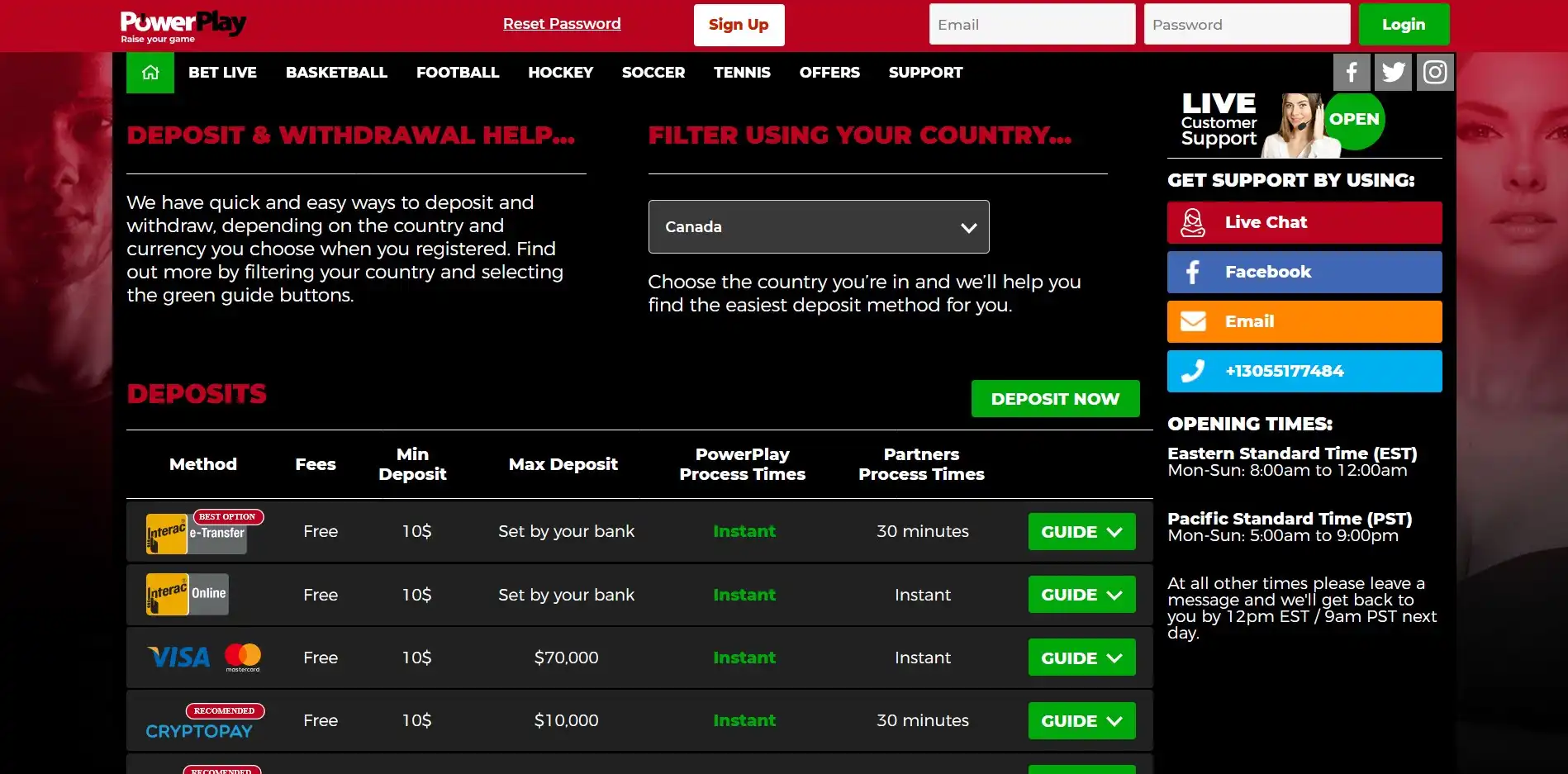Expand the Visa Mastercard guide
The height and width of the screenshot is (774, 1568).
click(1081, 658)
